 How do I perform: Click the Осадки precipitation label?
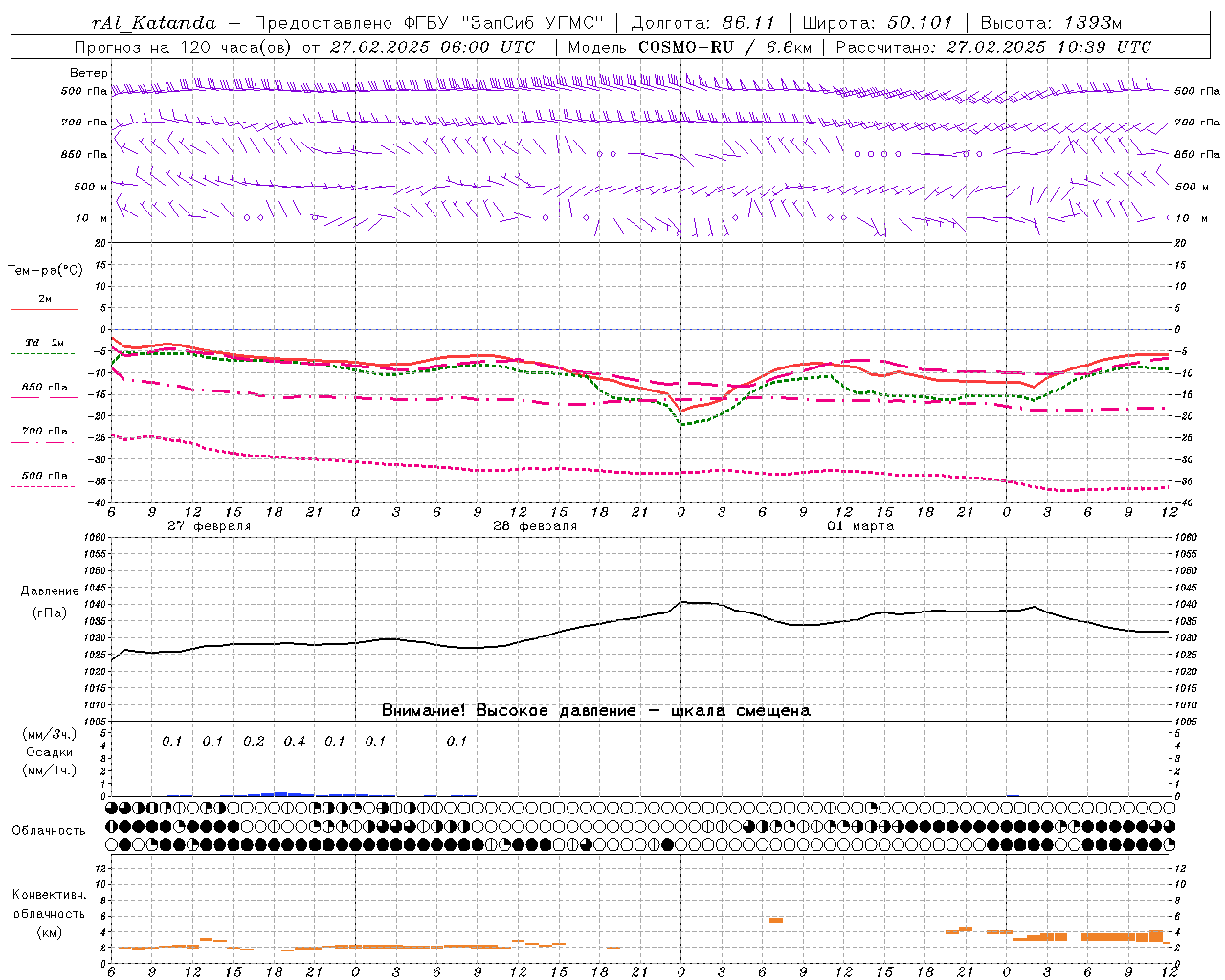(x=50, y=752)
